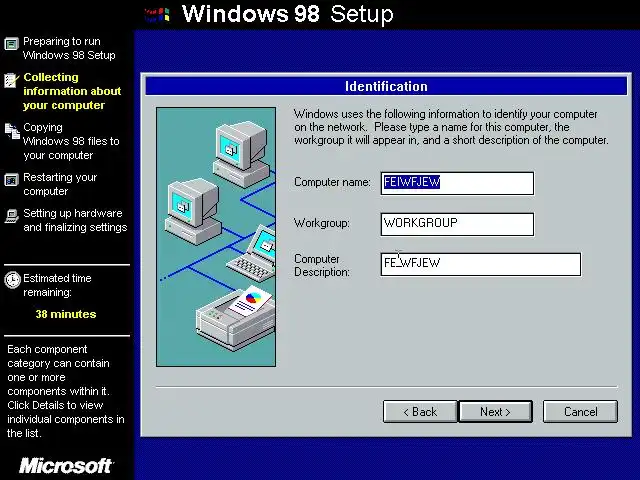Select the Computer Description text box

coord(480,264)
